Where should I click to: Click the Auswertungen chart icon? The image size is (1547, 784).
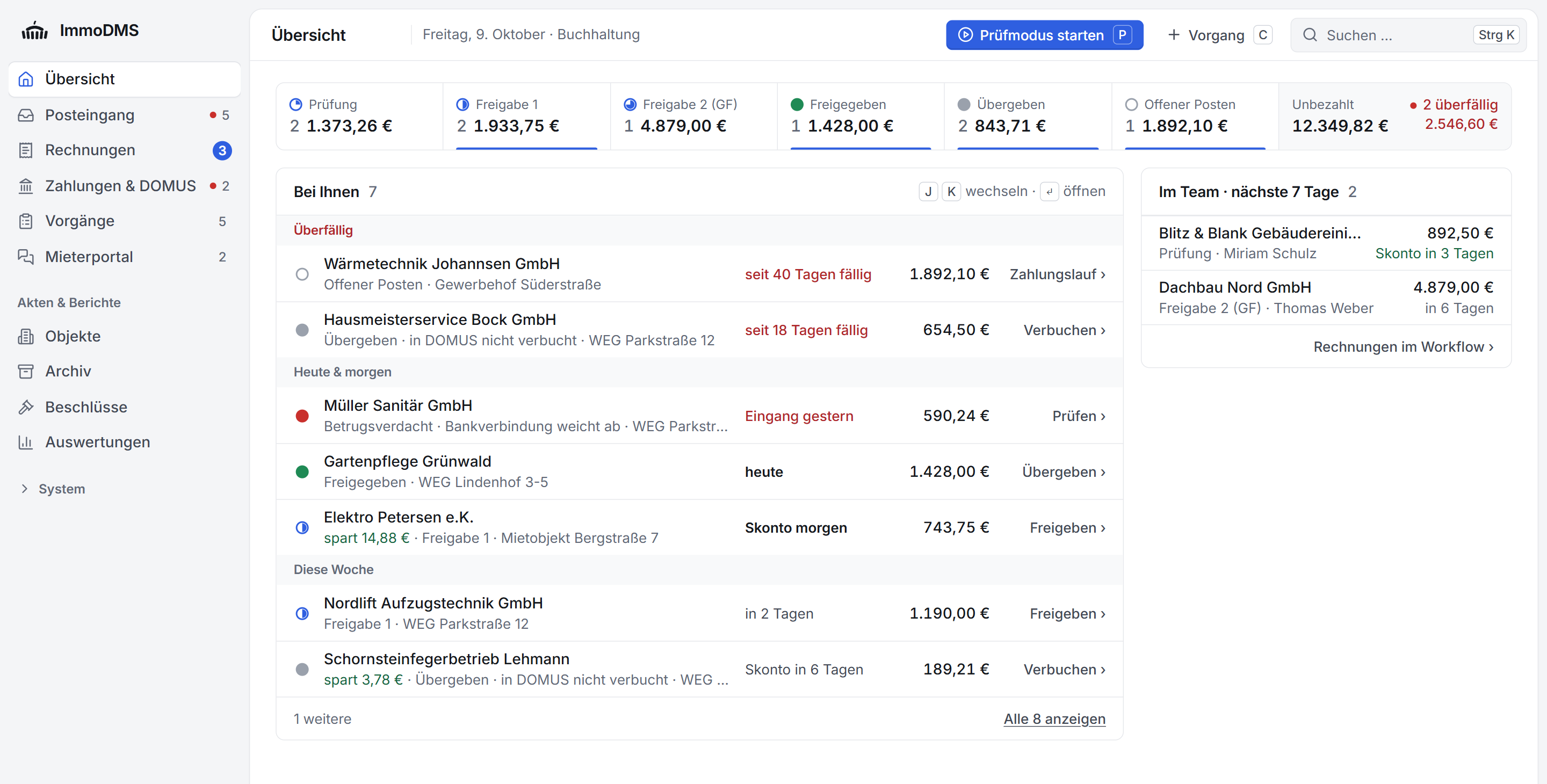[x=26, y=442]
